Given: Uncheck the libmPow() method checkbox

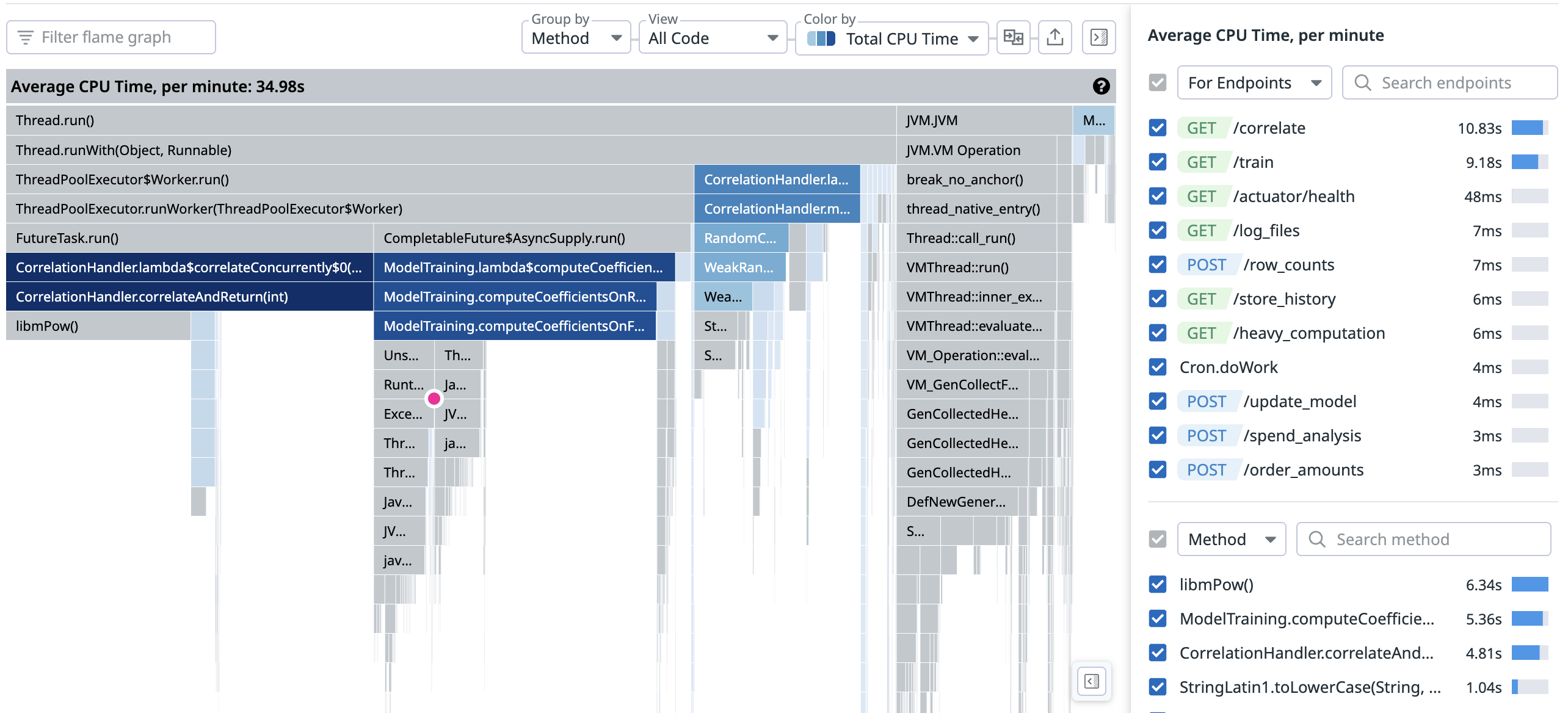Looking at the screenshot, I should pos(1158,585).
